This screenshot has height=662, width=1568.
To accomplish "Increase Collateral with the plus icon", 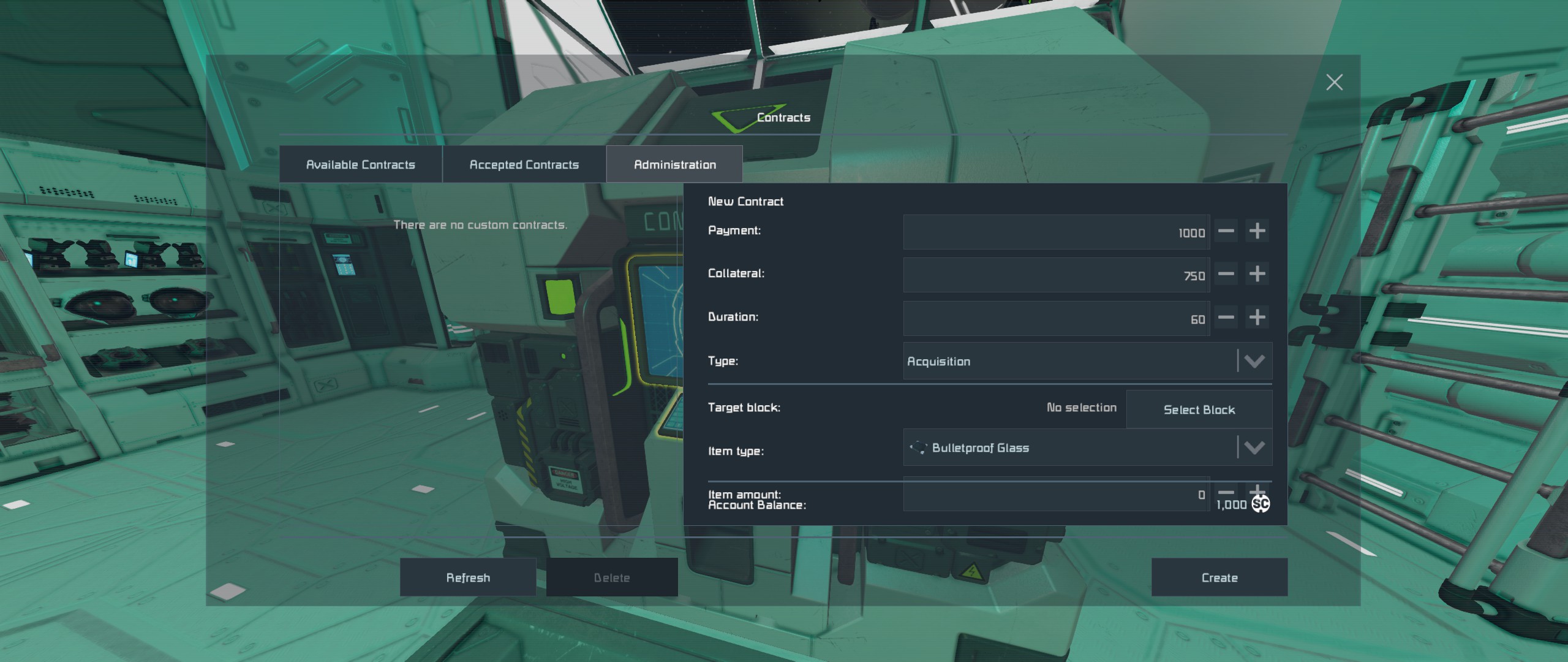I will tap(1257, 274).
